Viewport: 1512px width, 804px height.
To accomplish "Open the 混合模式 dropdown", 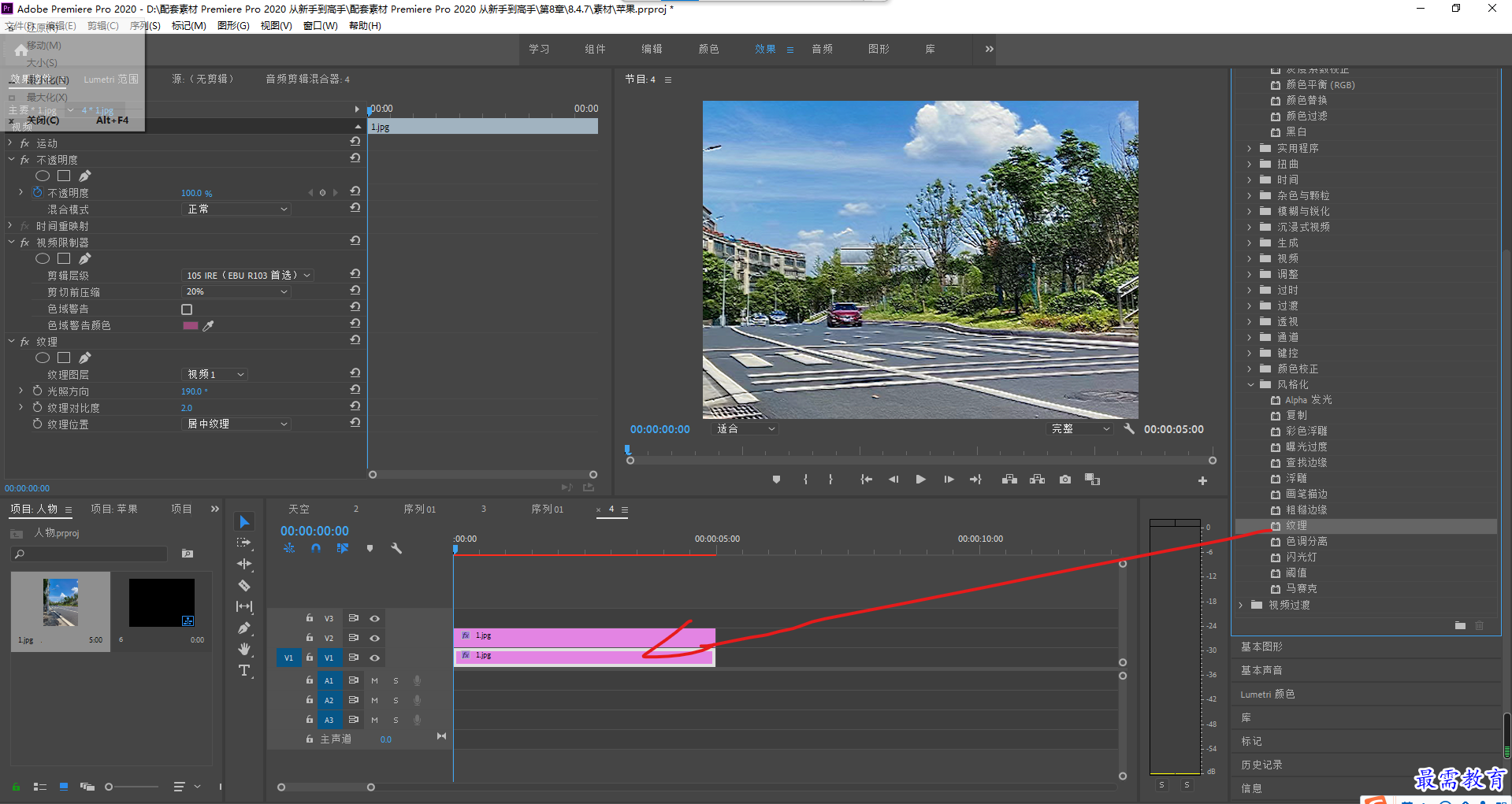I will tap(236, 209).
